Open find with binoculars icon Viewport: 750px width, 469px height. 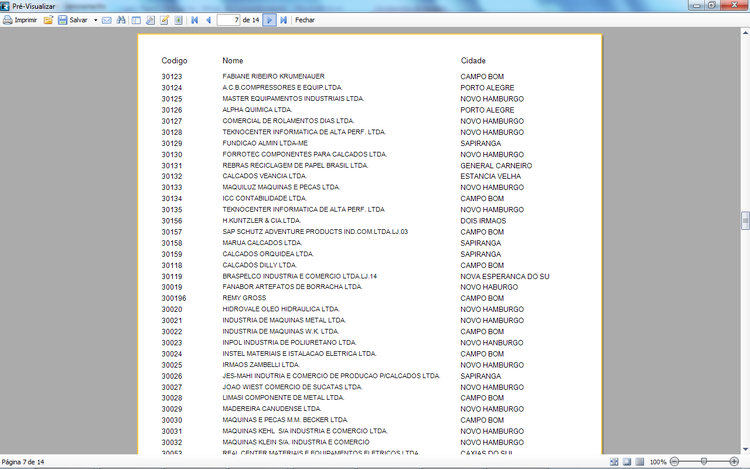pos(121,20)
